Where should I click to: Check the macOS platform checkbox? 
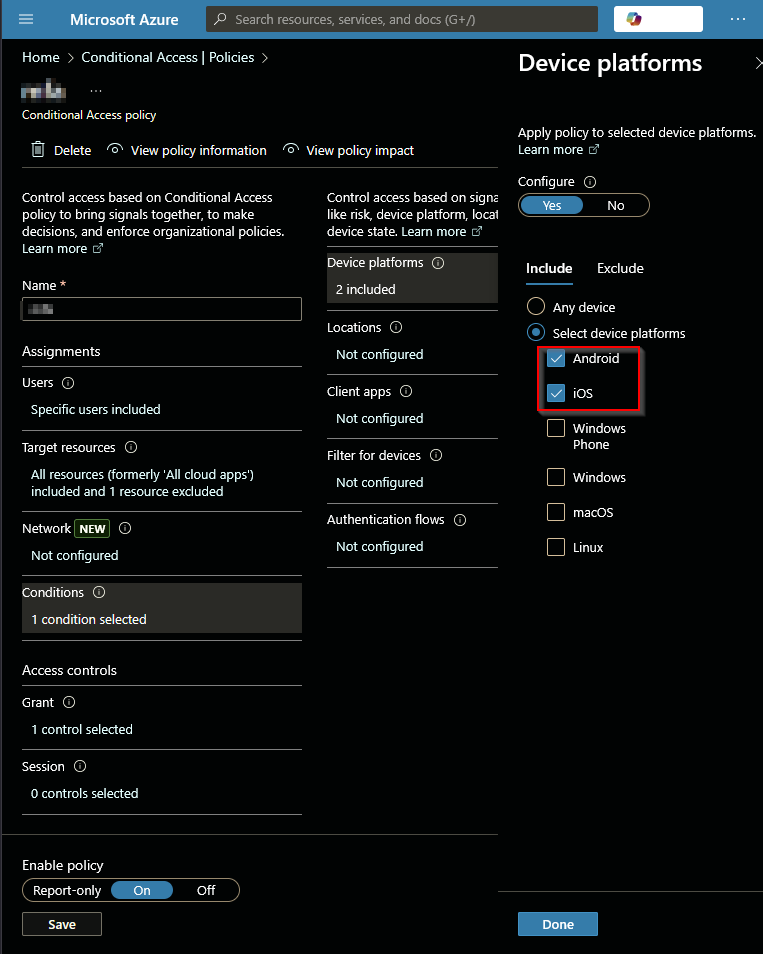pyautogui.click(x=556, y=513)
